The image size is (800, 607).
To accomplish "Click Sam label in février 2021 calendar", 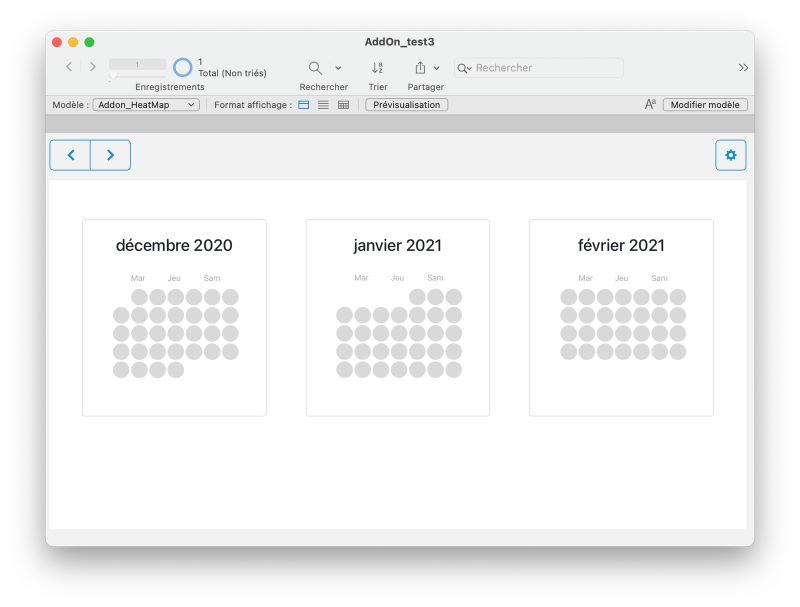I will click(659, 278).
